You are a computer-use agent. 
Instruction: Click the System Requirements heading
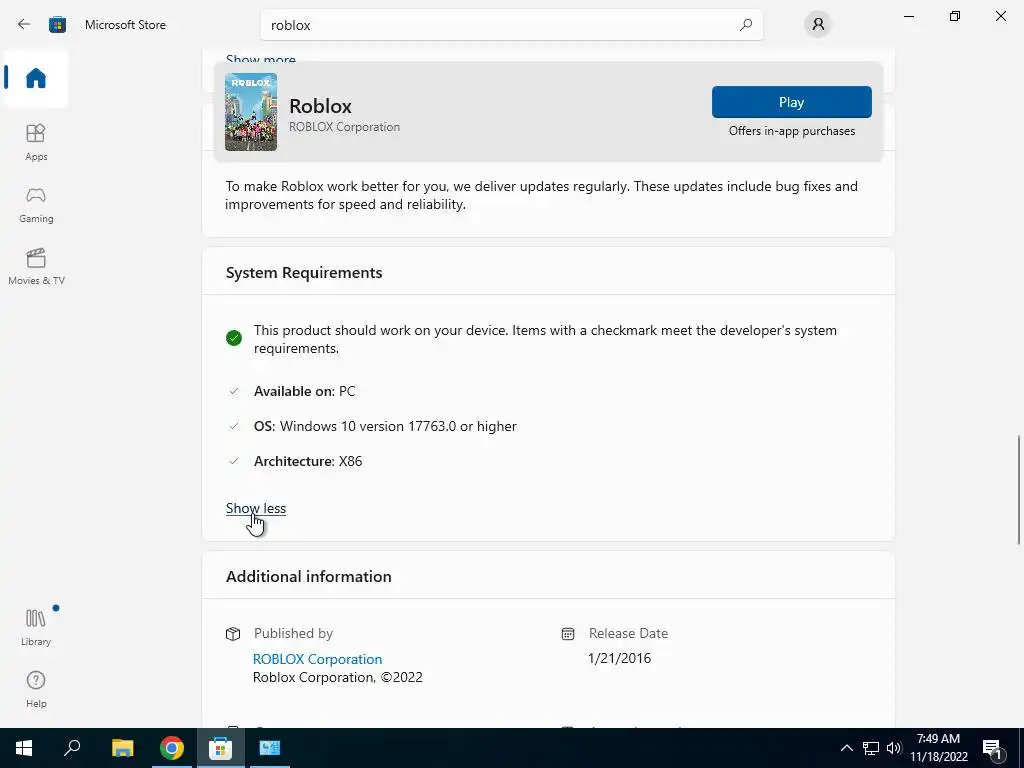click(304, 272)
